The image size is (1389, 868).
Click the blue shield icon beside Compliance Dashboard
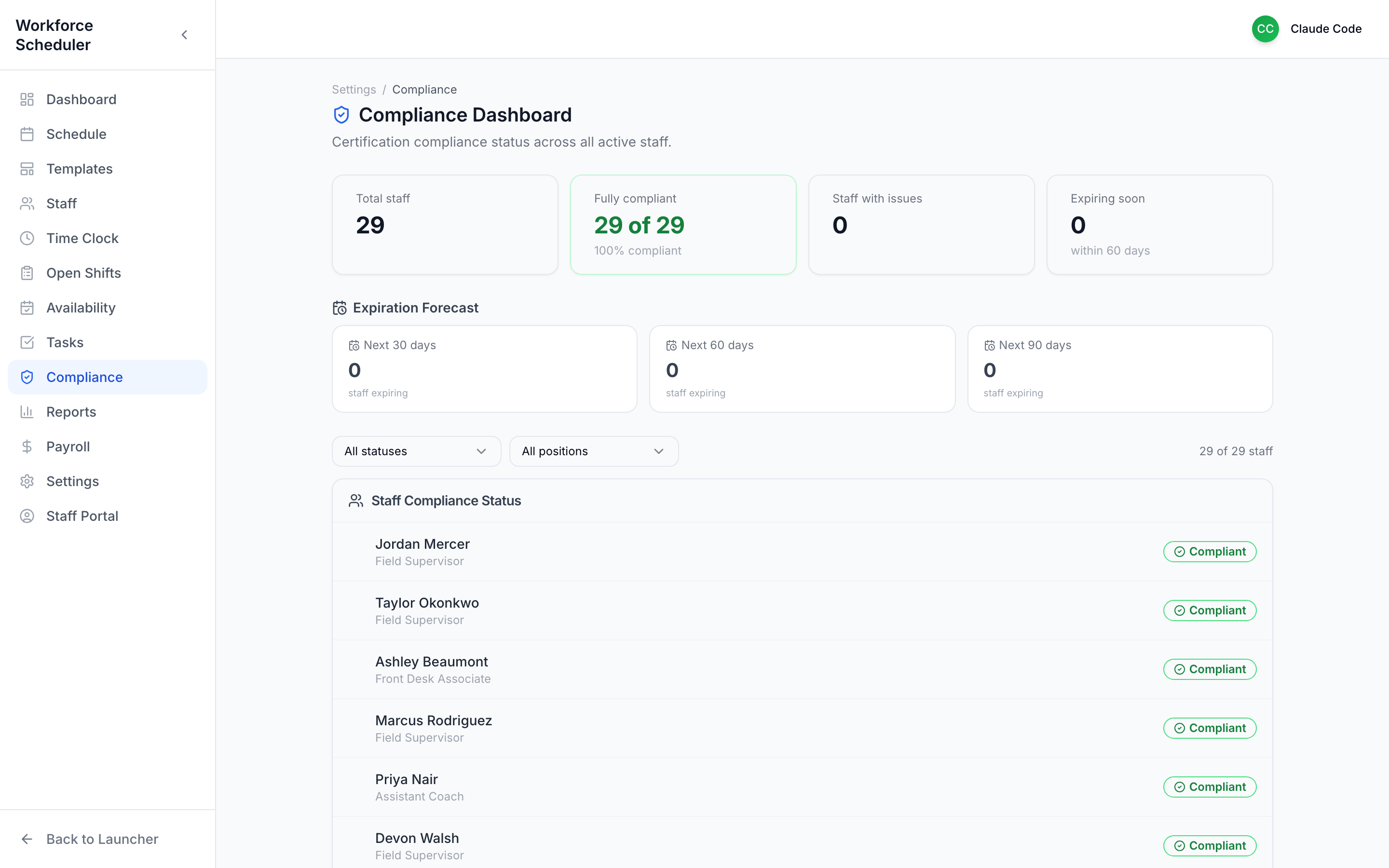[x=341, y=115]
